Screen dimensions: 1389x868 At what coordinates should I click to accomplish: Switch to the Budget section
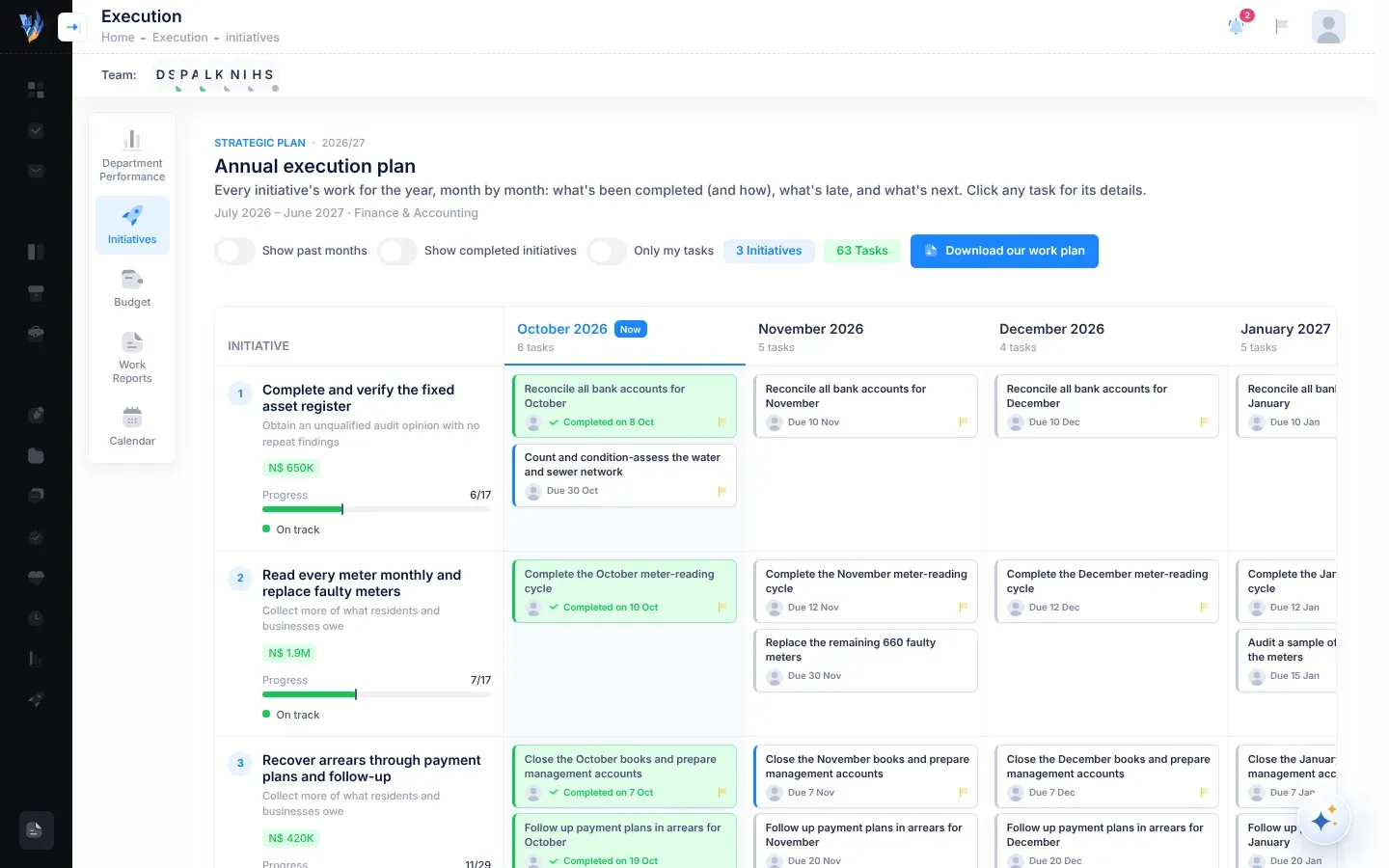coord(132,288)
